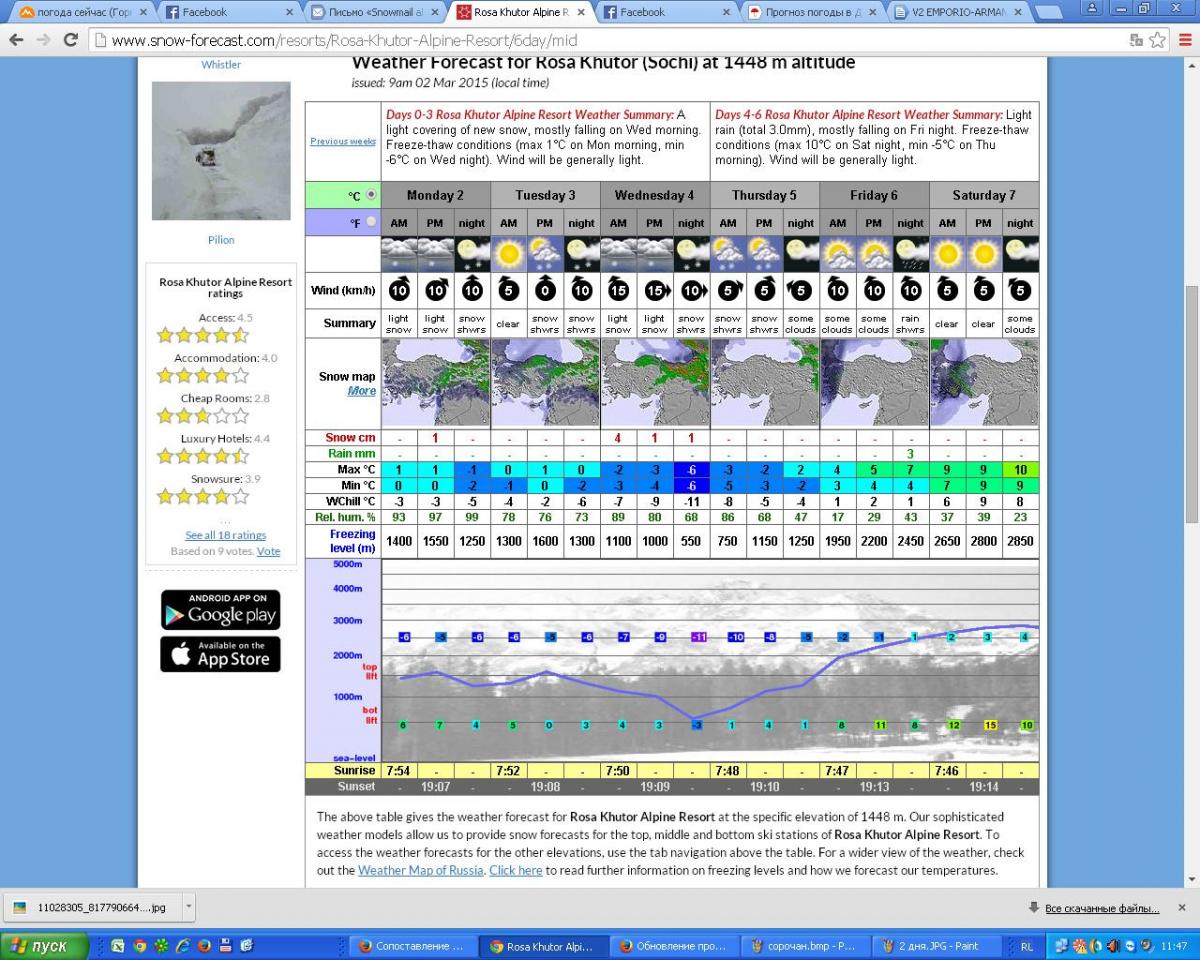The width and height of the screenshot is (1200, 960).
Task: Bookmark this page with the star icon
Action: coord(1158,40)
